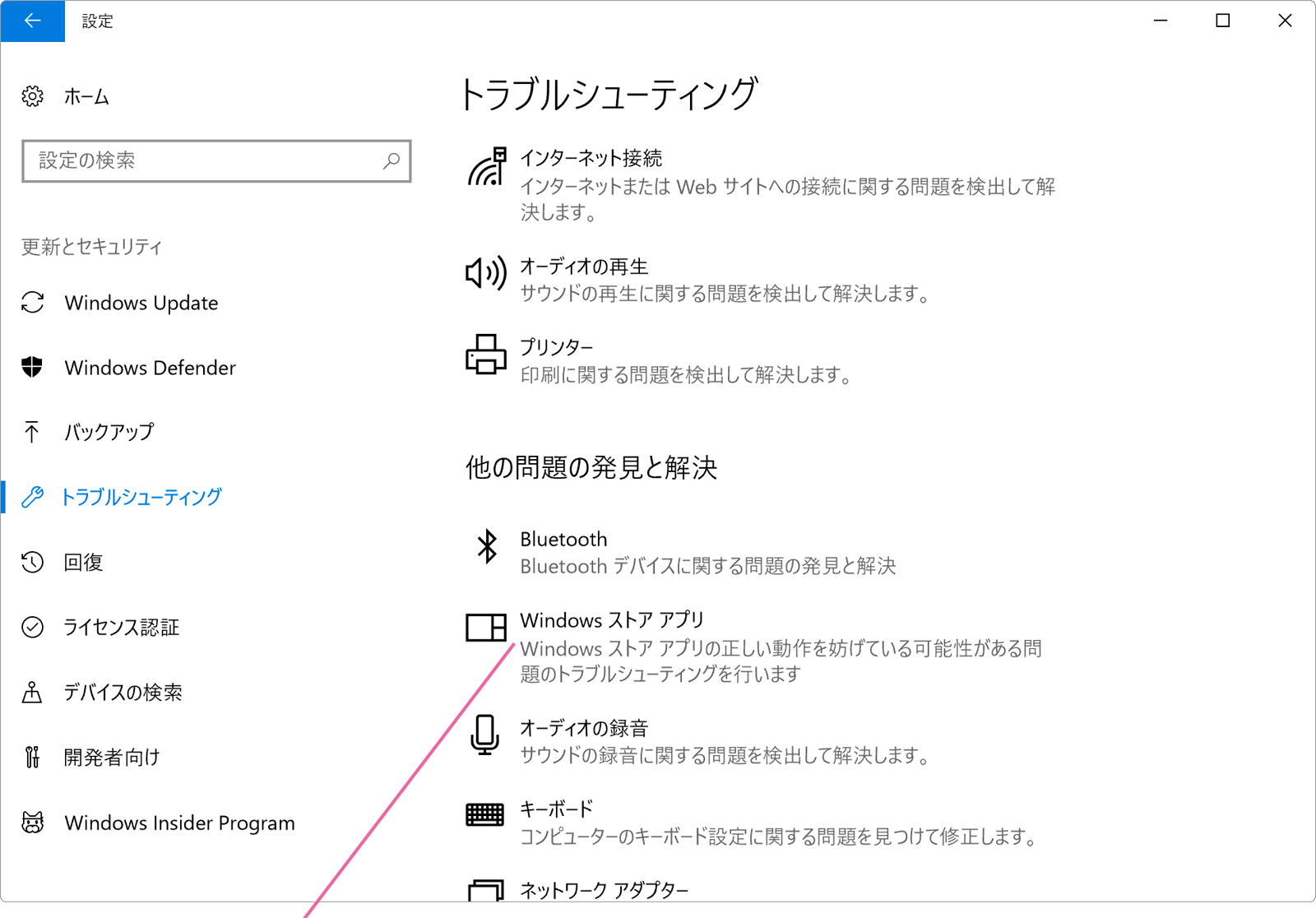The height and width of the screenshot is (918, 1316).
Task: Open ホーム settings home
Action: 86,97
